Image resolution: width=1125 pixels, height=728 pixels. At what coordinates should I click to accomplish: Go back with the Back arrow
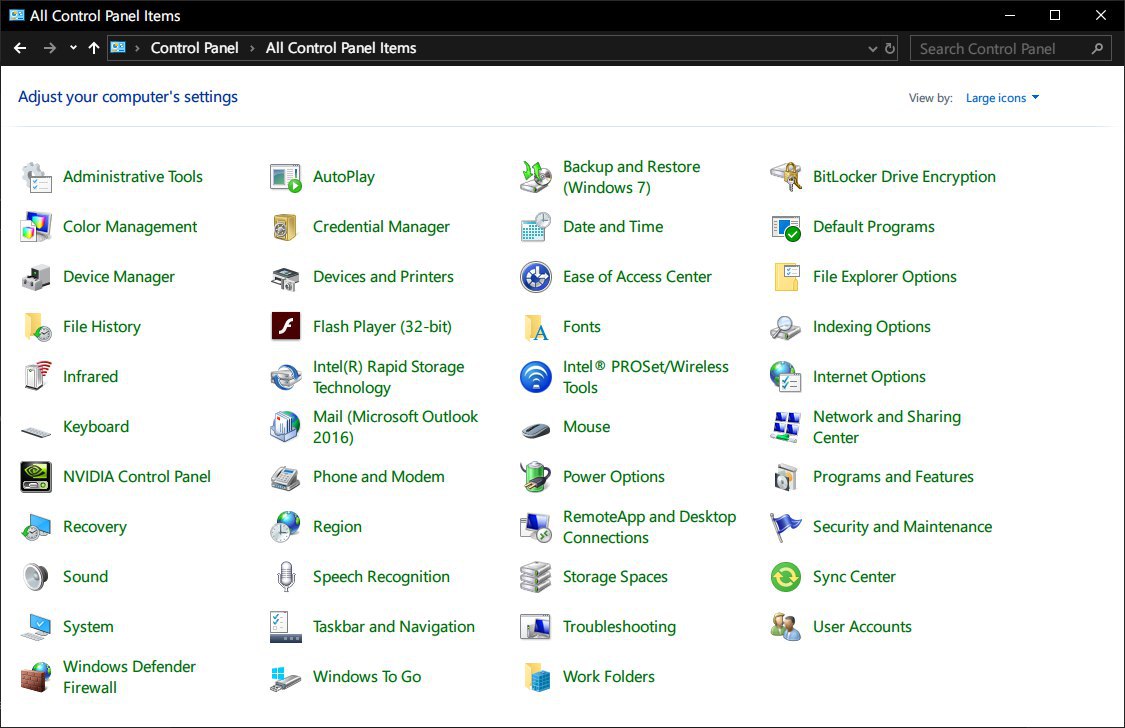tap(20, 48)
